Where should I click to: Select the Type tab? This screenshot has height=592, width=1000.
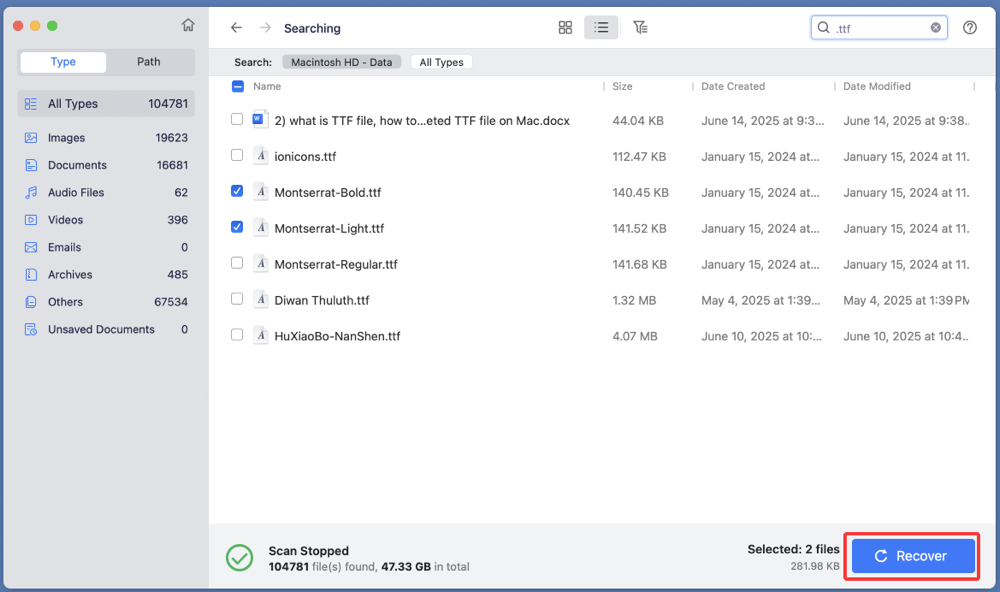point(62,61)
